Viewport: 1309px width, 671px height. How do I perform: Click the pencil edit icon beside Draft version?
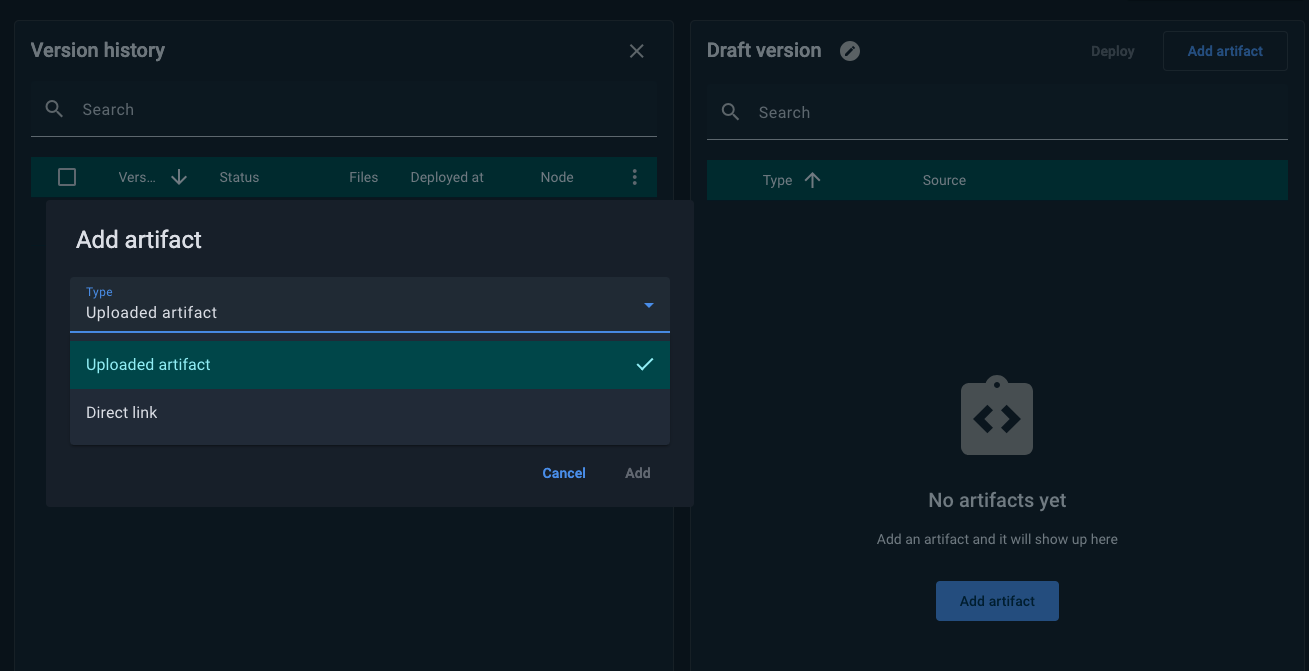point(850,51)
